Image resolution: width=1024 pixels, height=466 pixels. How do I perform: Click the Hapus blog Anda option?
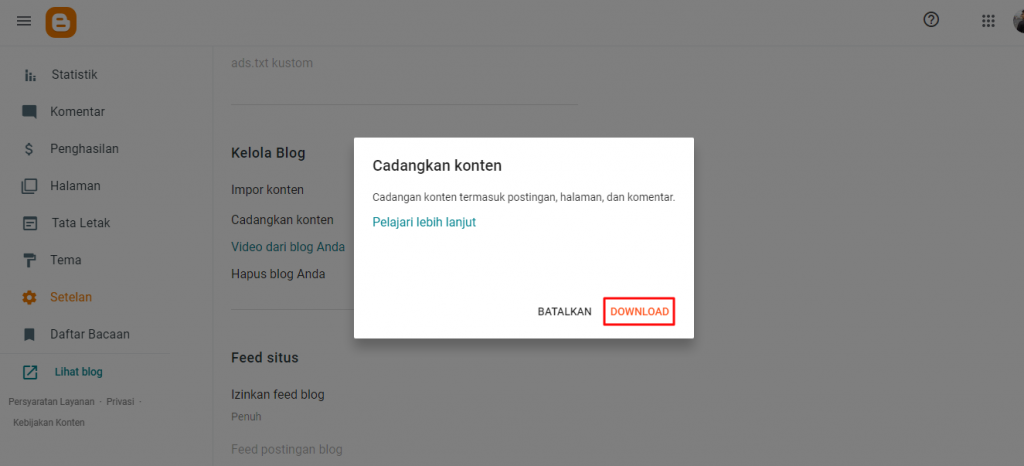point(278,273)
